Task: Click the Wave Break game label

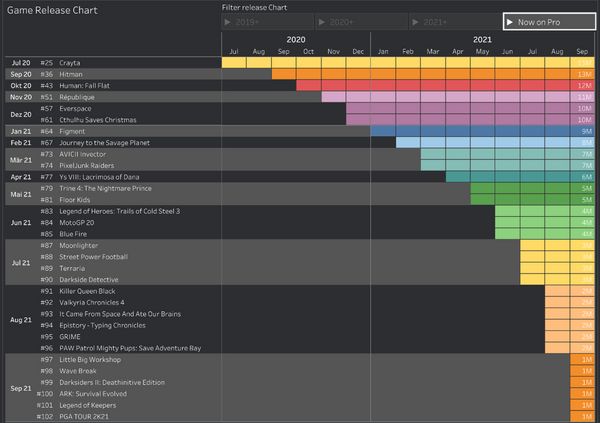Action: coord(78,371)
